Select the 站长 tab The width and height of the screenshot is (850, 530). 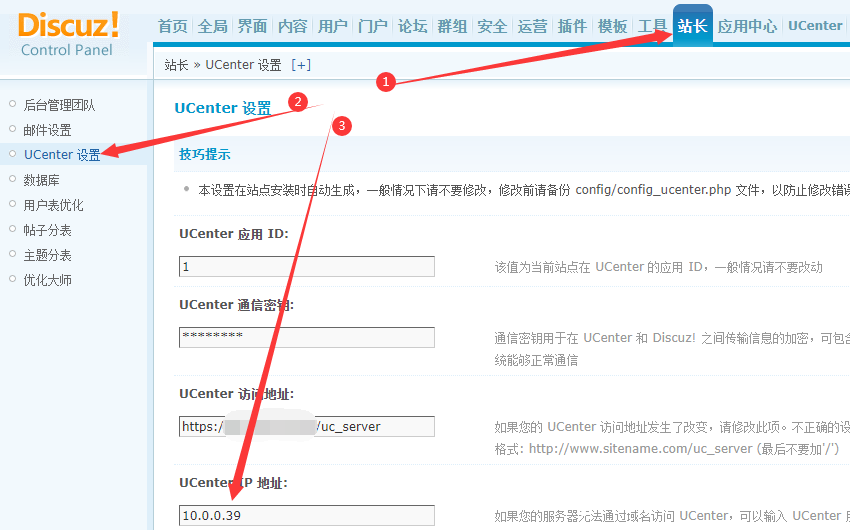692,27
